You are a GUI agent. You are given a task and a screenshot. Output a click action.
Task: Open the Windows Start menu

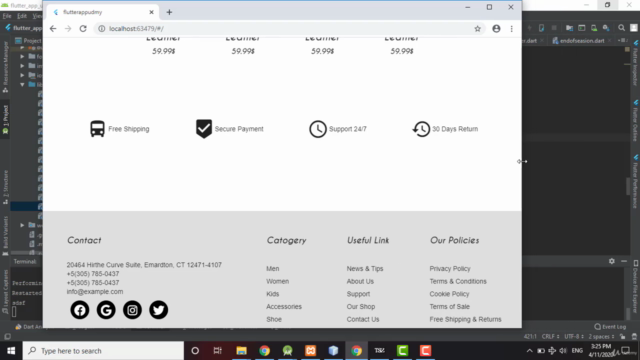click(x=11, y=351)
